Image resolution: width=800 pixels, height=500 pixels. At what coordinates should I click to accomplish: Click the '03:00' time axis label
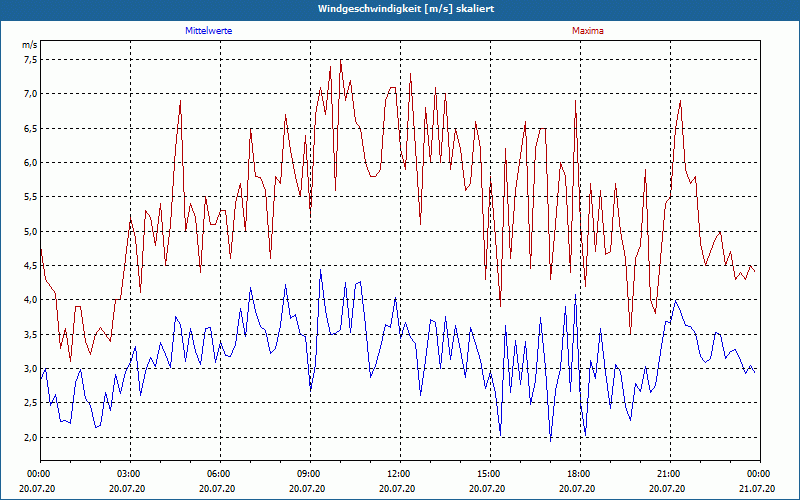click(131, 474)
